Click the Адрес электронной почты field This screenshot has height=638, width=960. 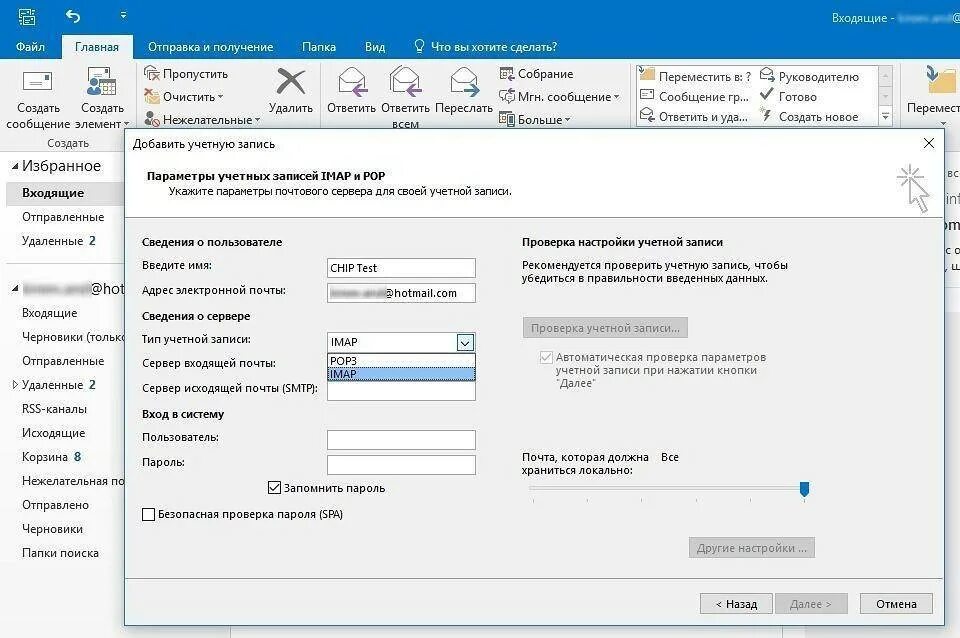pyautogui.click(x=401, y=293)
